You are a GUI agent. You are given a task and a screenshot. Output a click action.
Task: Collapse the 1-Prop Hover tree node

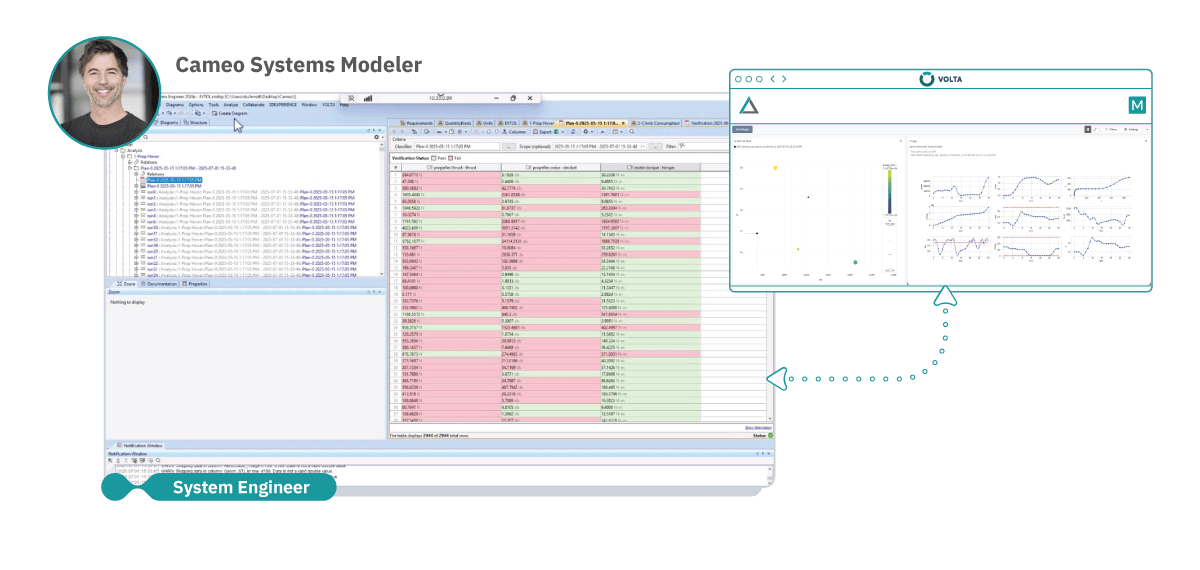point(123,156)
